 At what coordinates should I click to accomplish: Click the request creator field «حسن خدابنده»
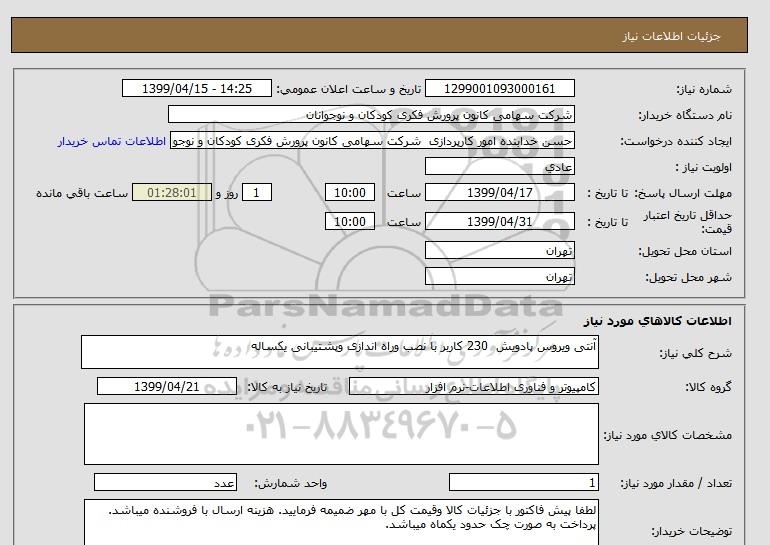tap(372, 140)
